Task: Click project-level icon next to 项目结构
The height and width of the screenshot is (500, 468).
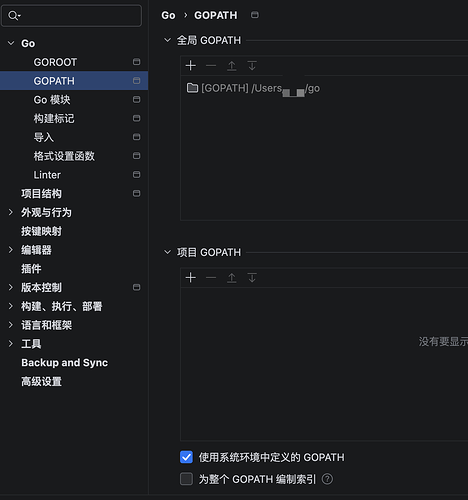Action: click(136, 193)
